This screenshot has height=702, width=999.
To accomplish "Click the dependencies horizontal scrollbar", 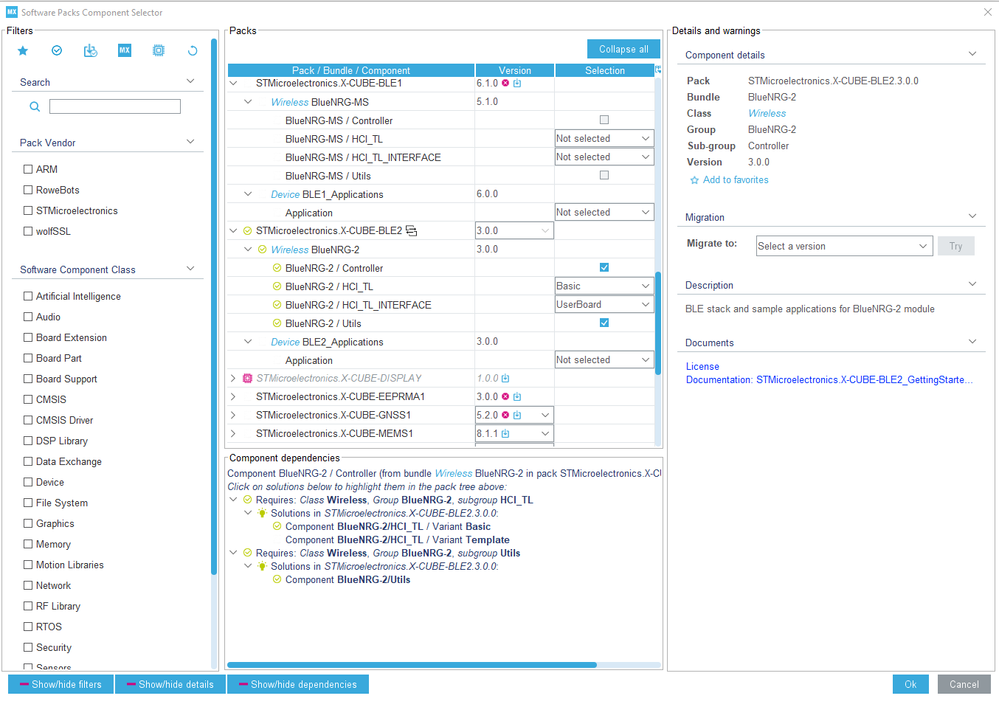I will tap(412, 665).
